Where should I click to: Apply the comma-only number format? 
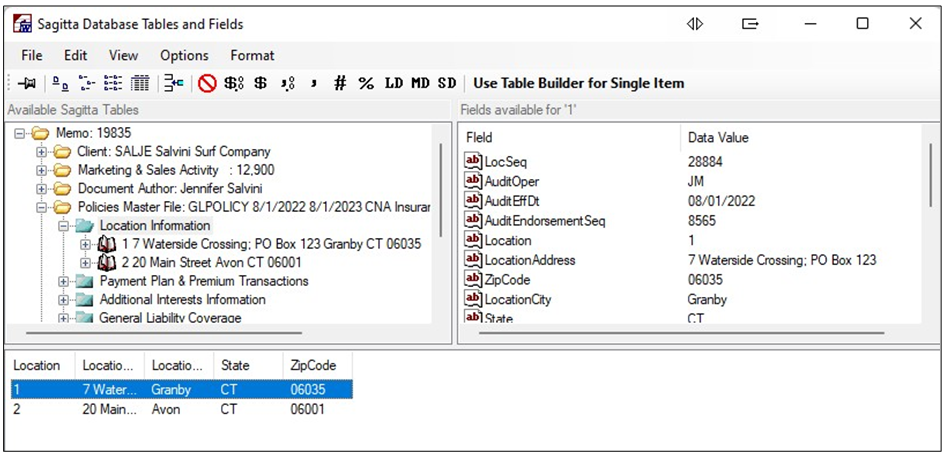coord(313,84)
